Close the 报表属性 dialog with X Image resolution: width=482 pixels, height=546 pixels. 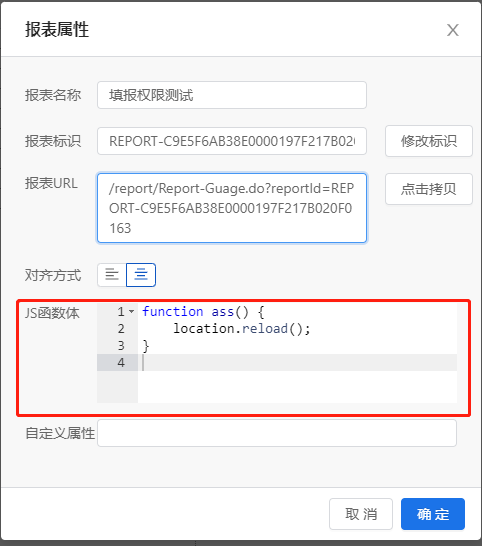click(x=453, y=30)
